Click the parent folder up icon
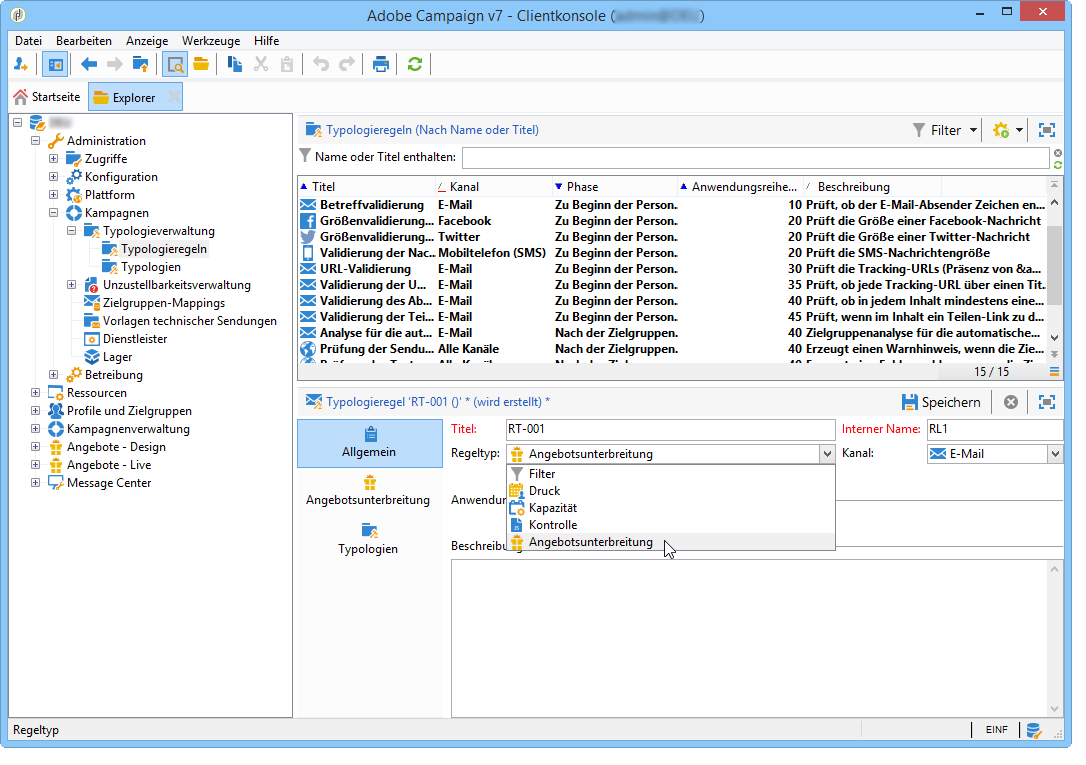The height and width of the screenshot is (765, 1086). point(141,65)
